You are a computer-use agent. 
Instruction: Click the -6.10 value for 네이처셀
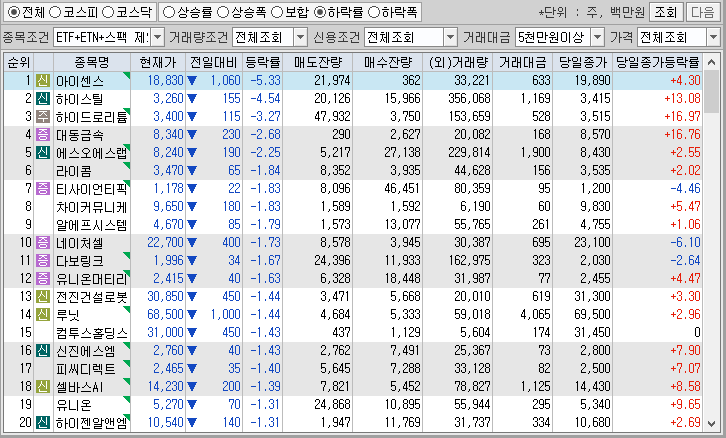685,242
